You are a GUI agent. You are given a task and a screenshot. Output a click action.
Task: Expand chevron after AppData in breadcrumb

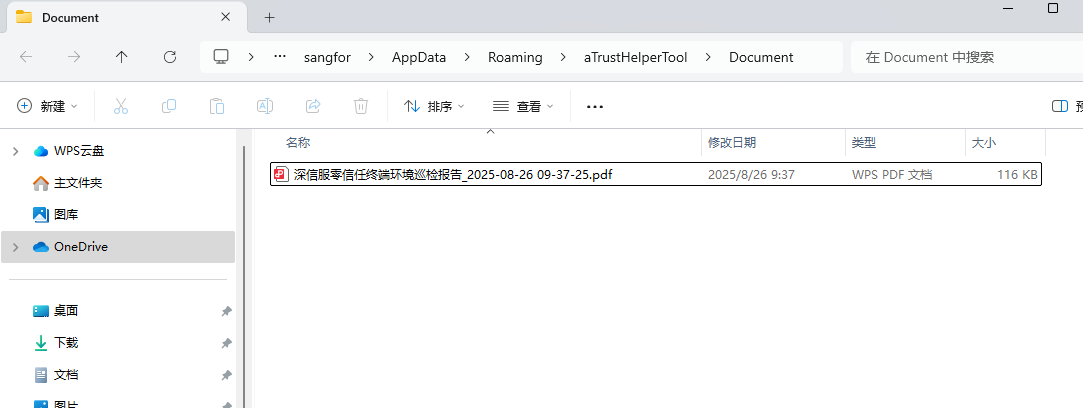point(467,57)
